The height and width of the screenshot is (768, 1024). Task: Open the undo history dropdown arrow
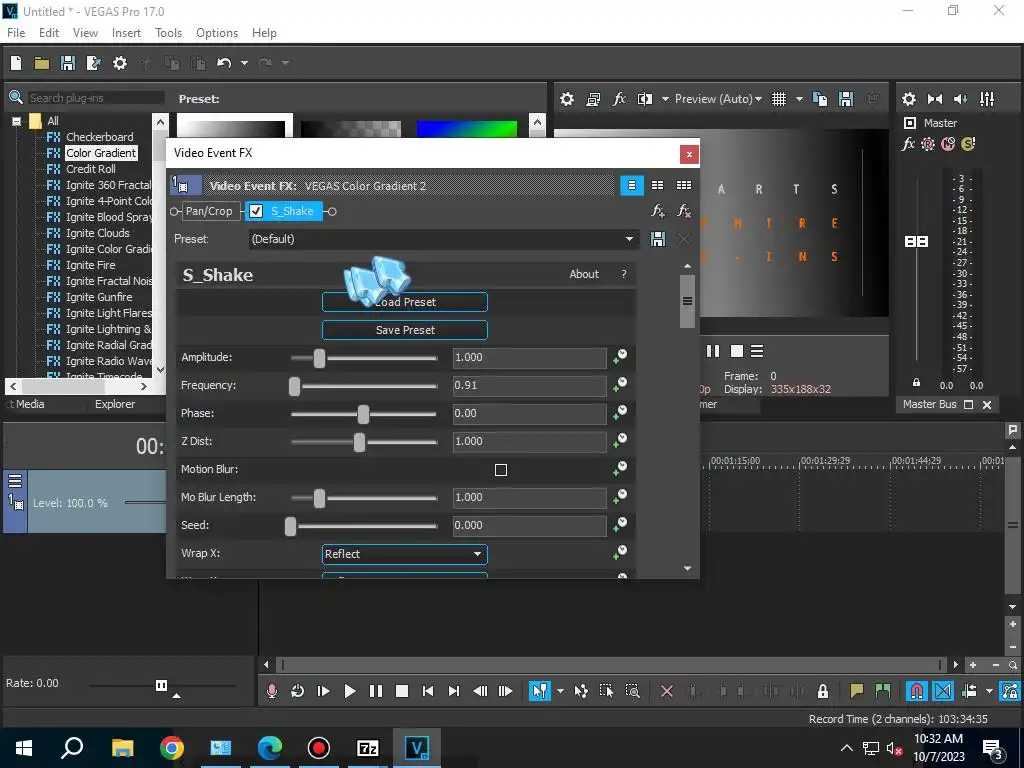coord(244,63)
